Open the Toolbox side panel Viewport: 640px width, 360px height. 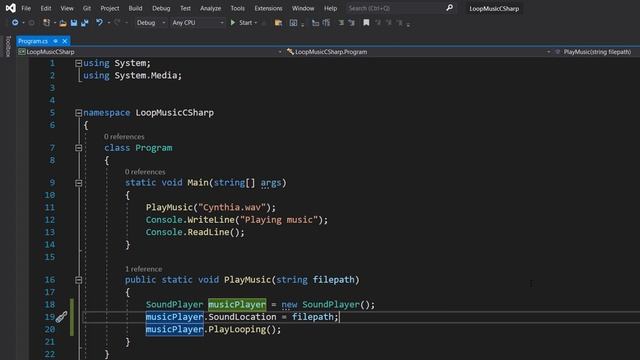tap(8, 46)
